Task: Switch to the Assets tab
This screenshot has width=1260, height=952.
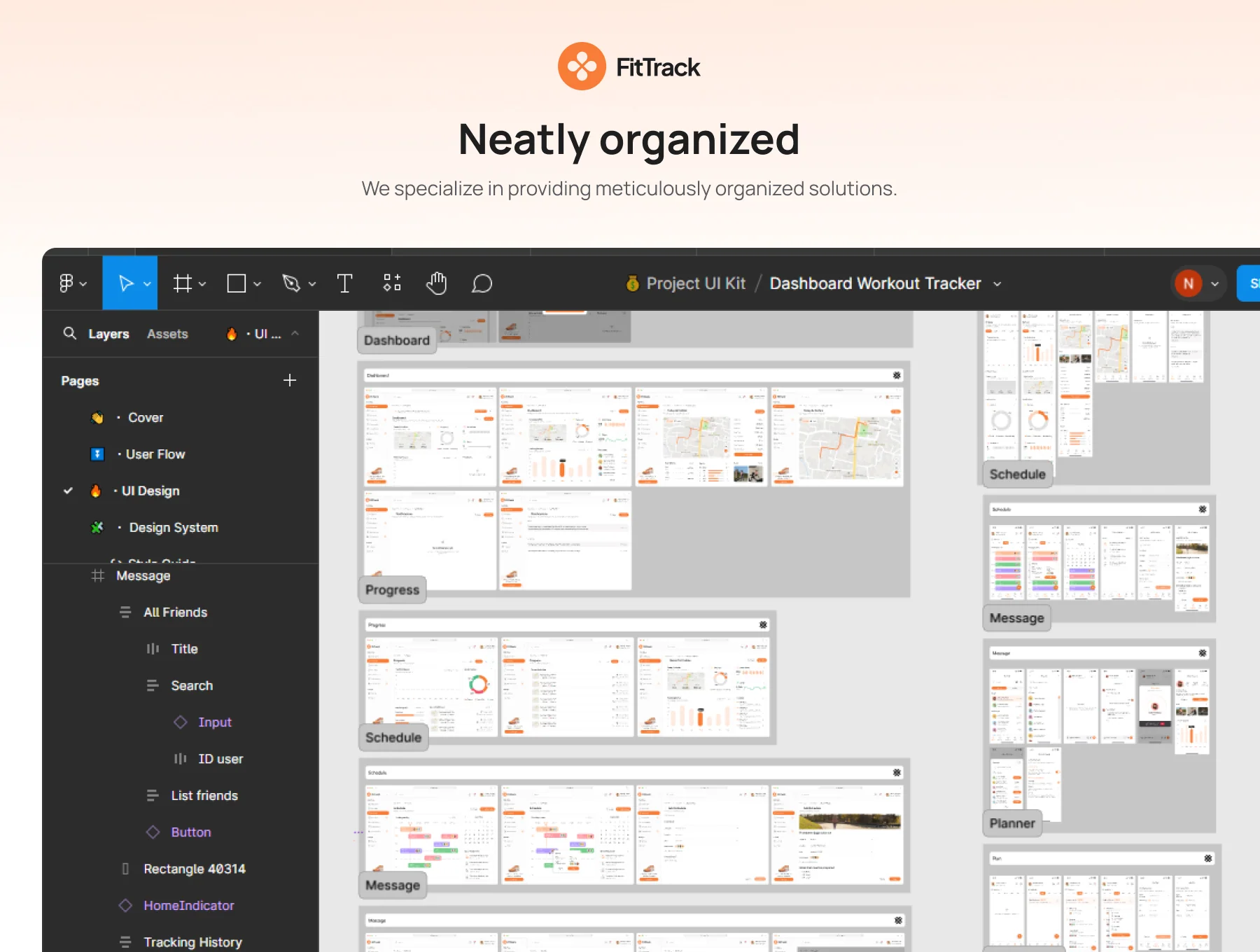Action: pyautogui.click(x=167, y=334)
